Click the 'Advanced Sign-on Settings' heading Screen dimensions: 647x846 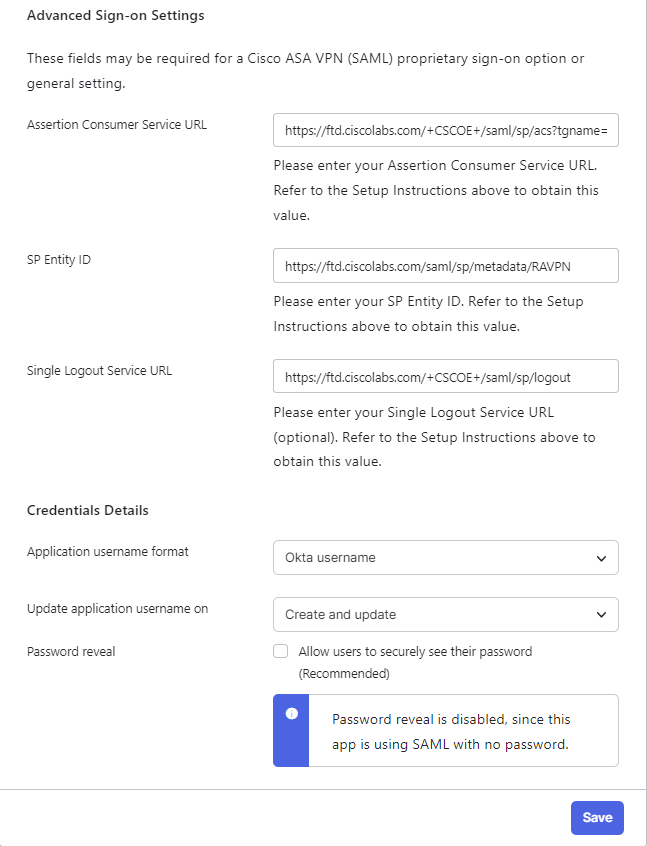coord(115,16)
